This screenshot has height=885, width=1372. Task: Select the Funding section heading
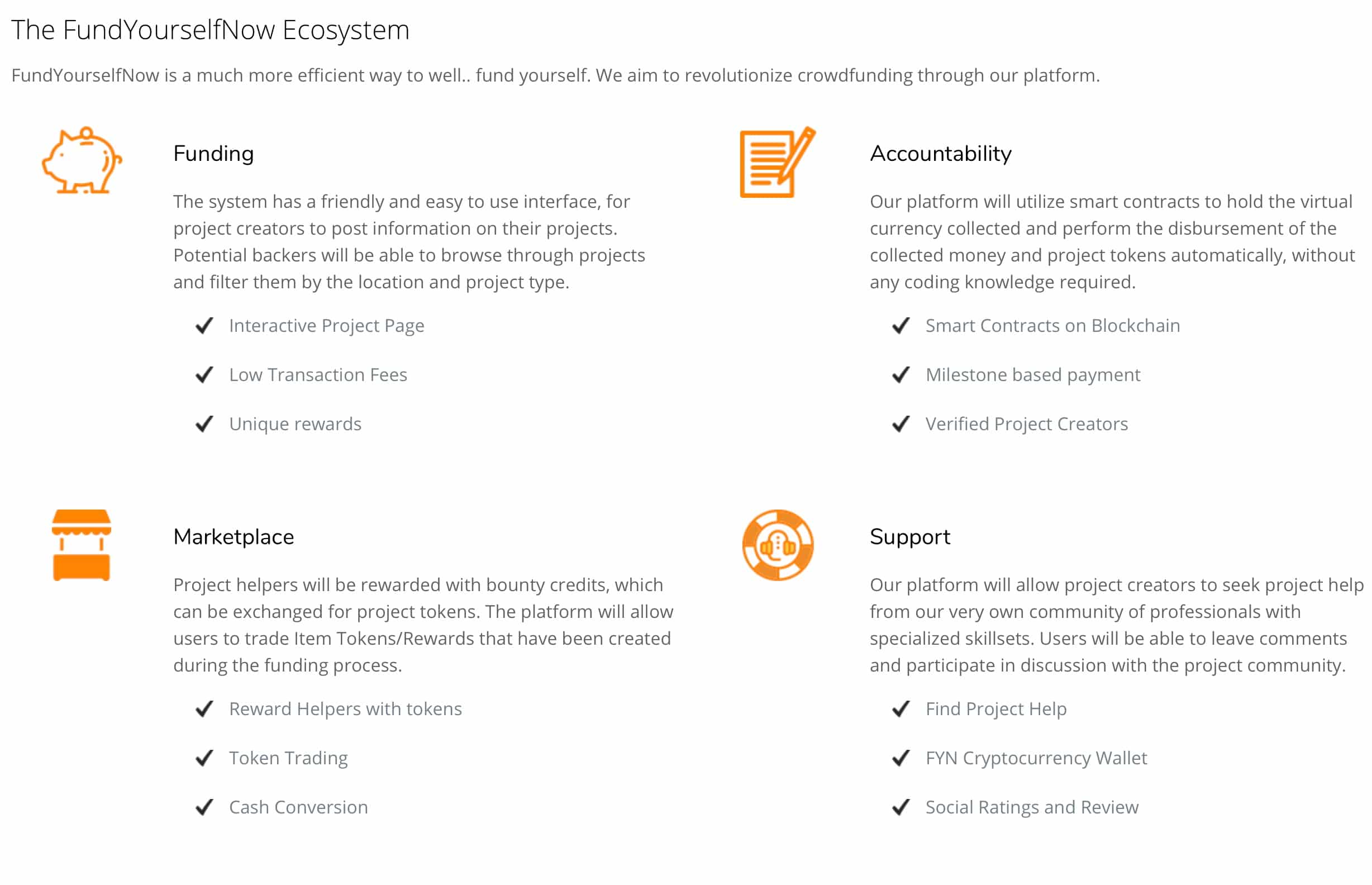click(x=214, y=154)
